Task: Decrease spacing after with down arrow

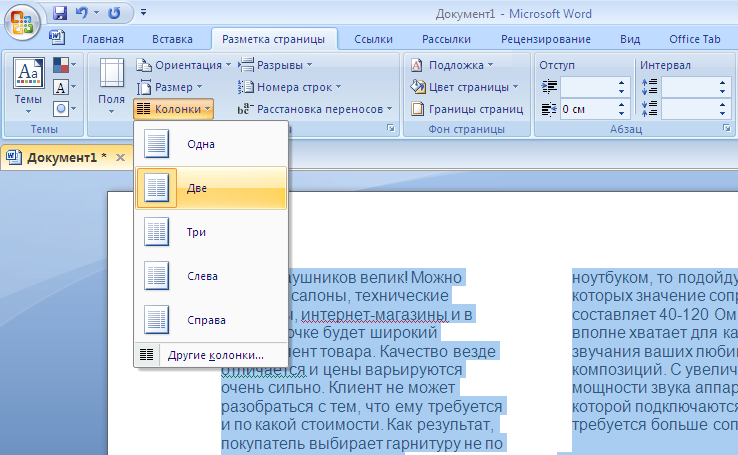Action: click(x=722, y=114)
